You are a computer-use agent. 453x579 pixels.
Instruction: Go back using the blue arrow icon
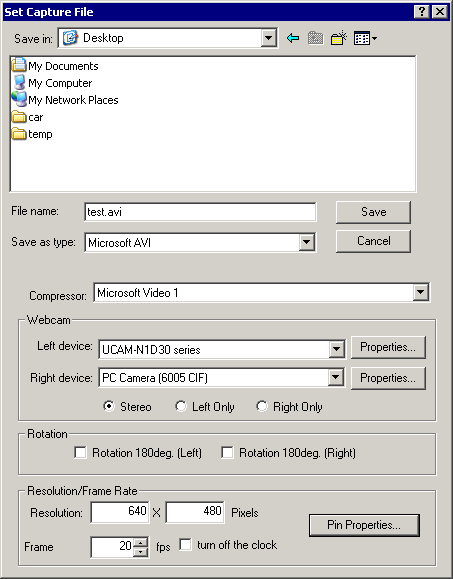293,38
